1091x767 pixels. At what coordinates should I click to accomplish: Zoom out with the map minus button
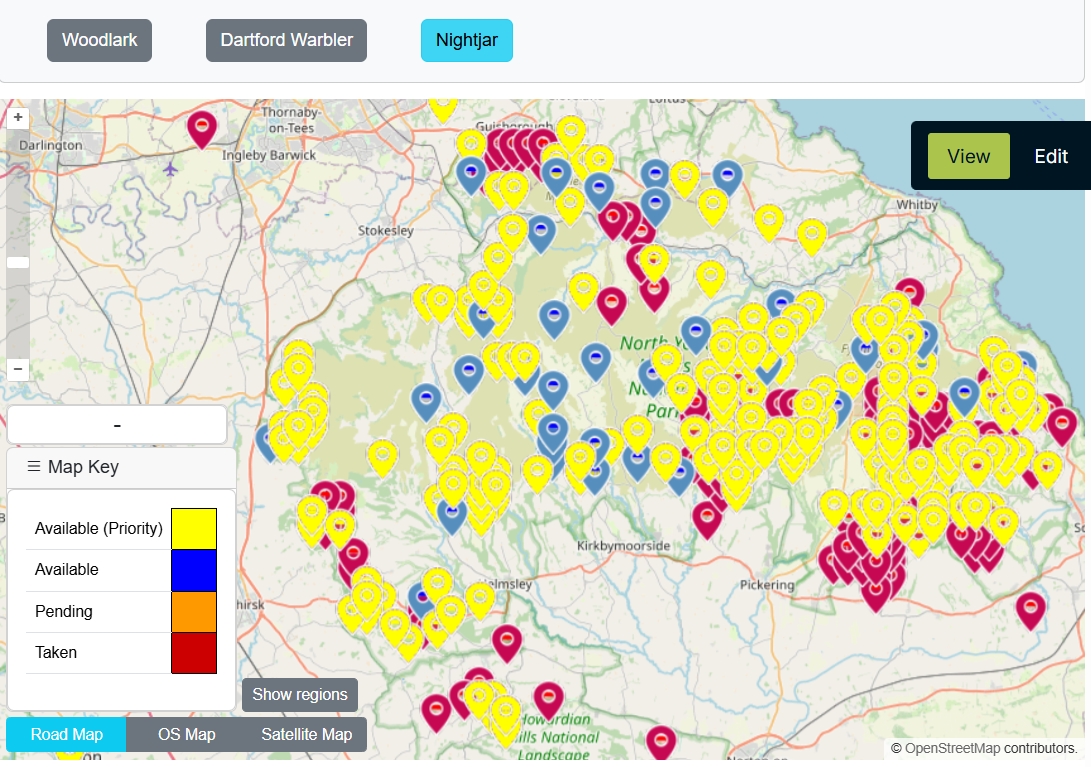18,369
